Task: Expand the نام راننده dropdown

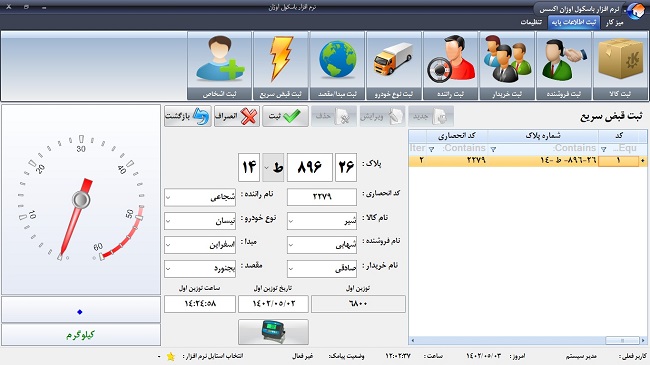Action: pyautogui.click(x=168, y=197)
